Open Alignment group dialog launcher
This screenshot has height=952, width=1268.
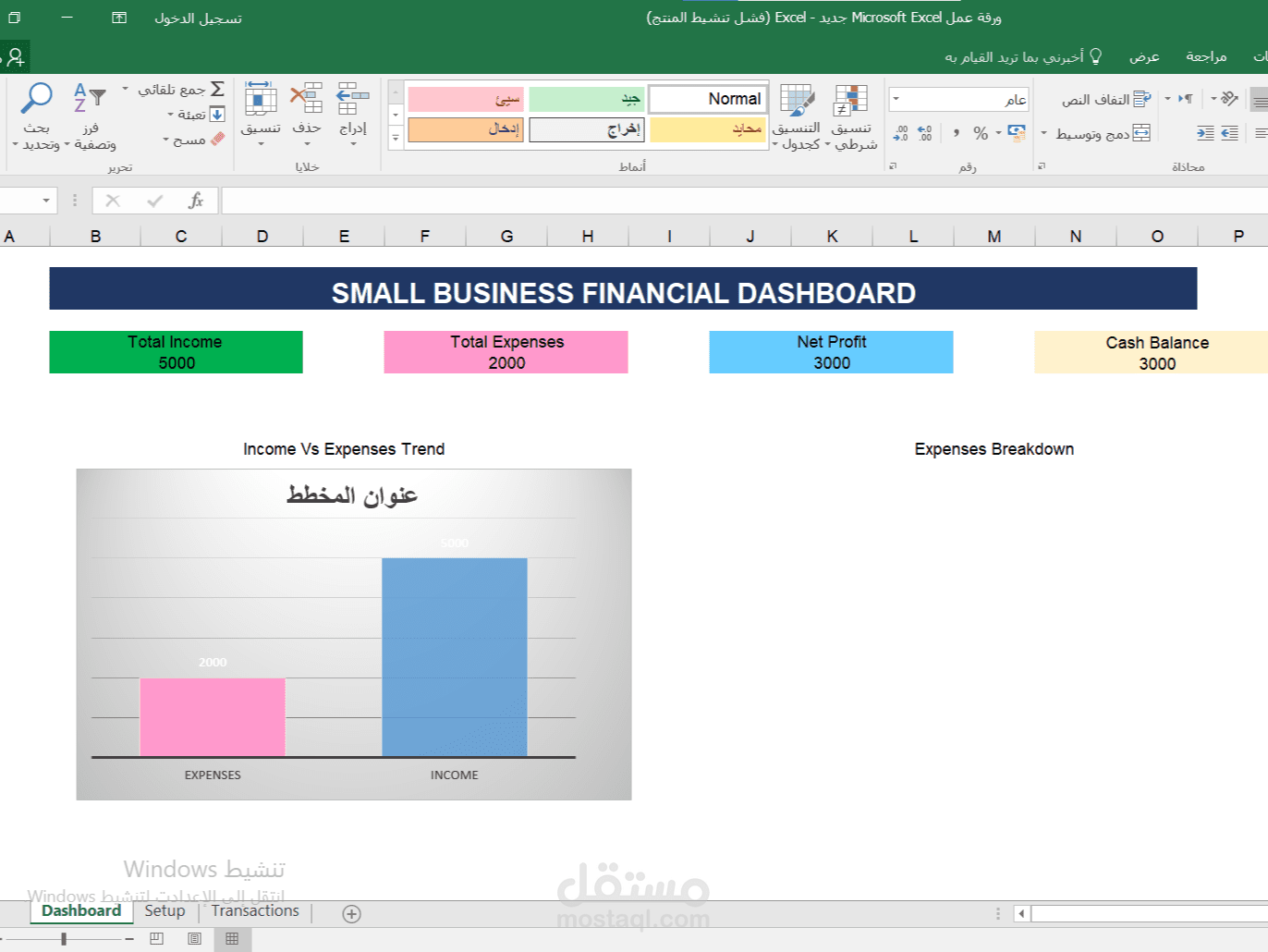point(1042,166)
